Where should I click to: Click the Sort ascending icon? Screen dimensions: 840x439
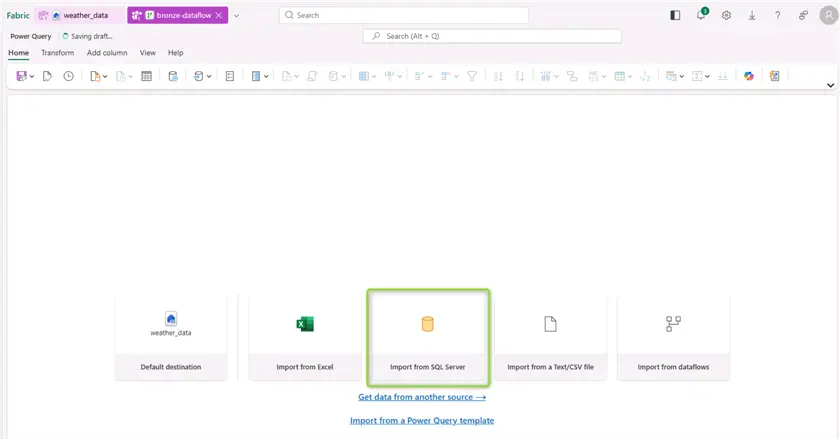point(498,76)
